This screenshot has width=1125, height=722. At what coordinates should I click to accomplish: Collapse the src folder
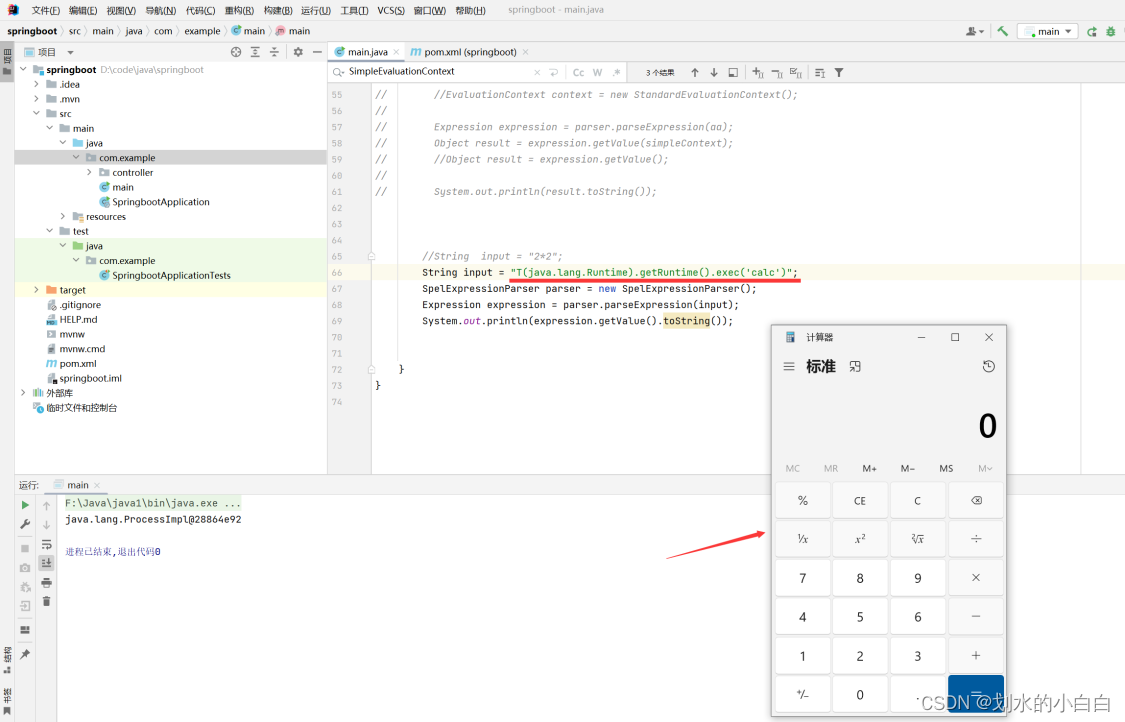pos(37,113)
